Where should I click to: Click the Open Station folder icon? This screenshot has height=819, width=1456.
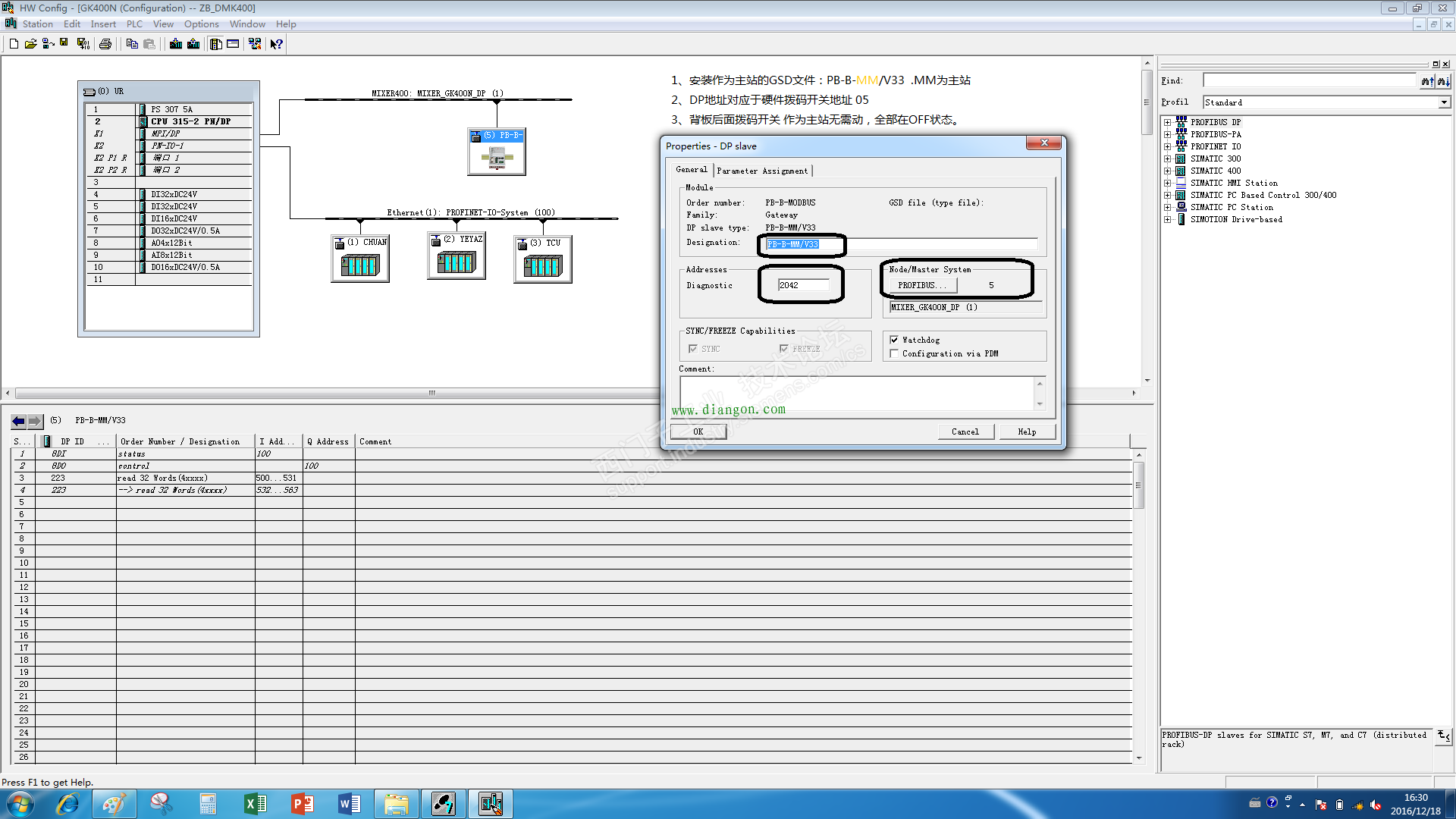coord(30,44)
